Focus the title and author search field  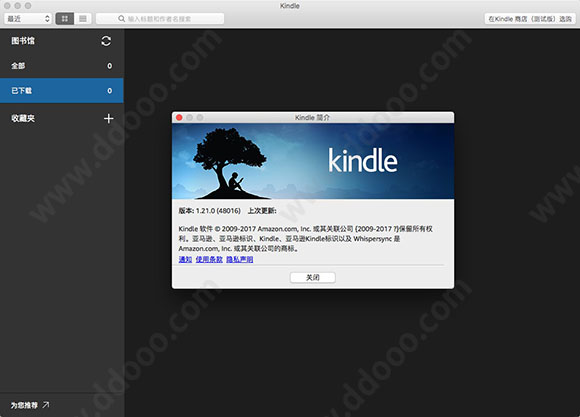[x=160, y=19]
